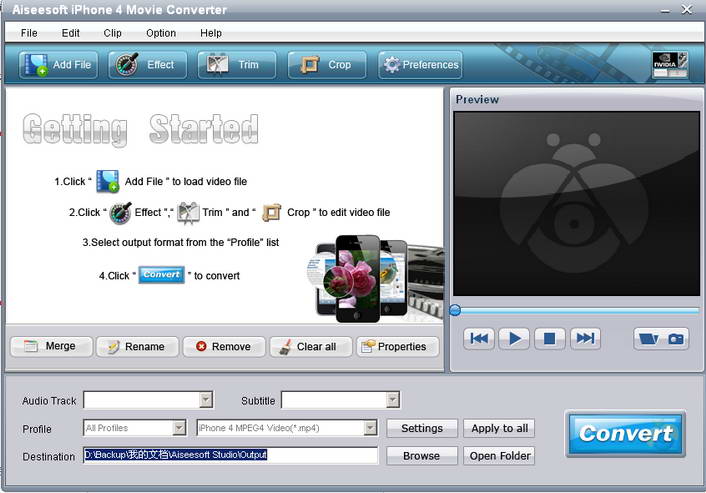Open the snapshot folder icon

pyautogui.click(x=648, y=339)
